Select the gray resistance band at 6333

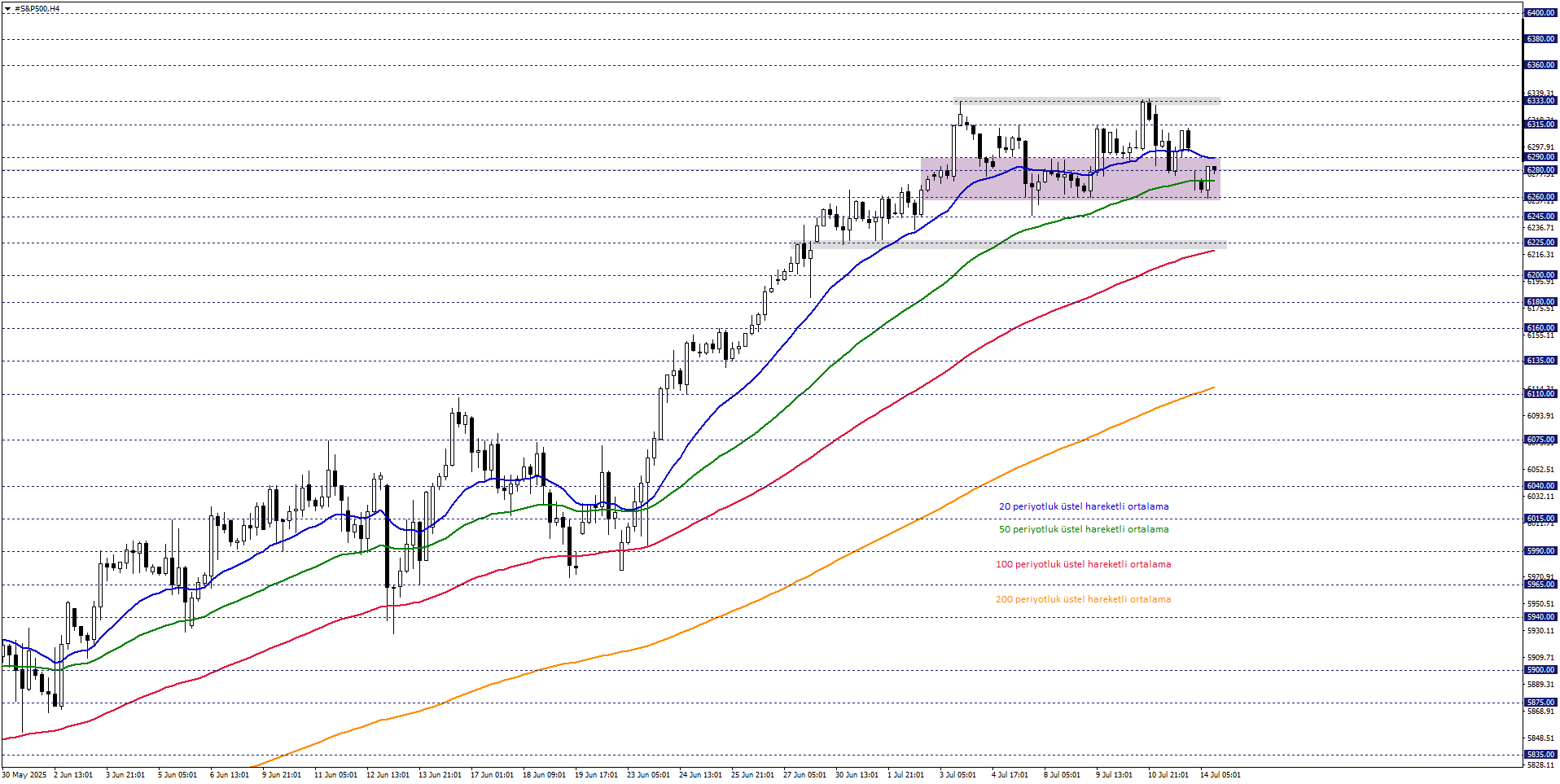tap(1087, 102)
